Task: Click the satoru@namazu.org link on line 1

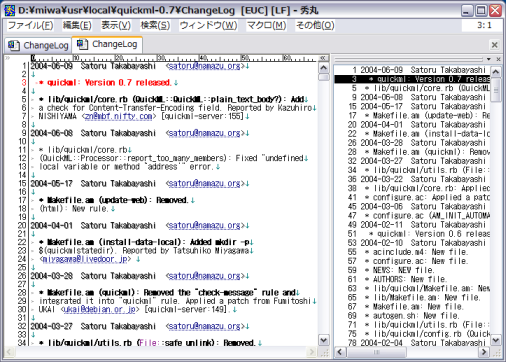Action: tap(204, 66)
